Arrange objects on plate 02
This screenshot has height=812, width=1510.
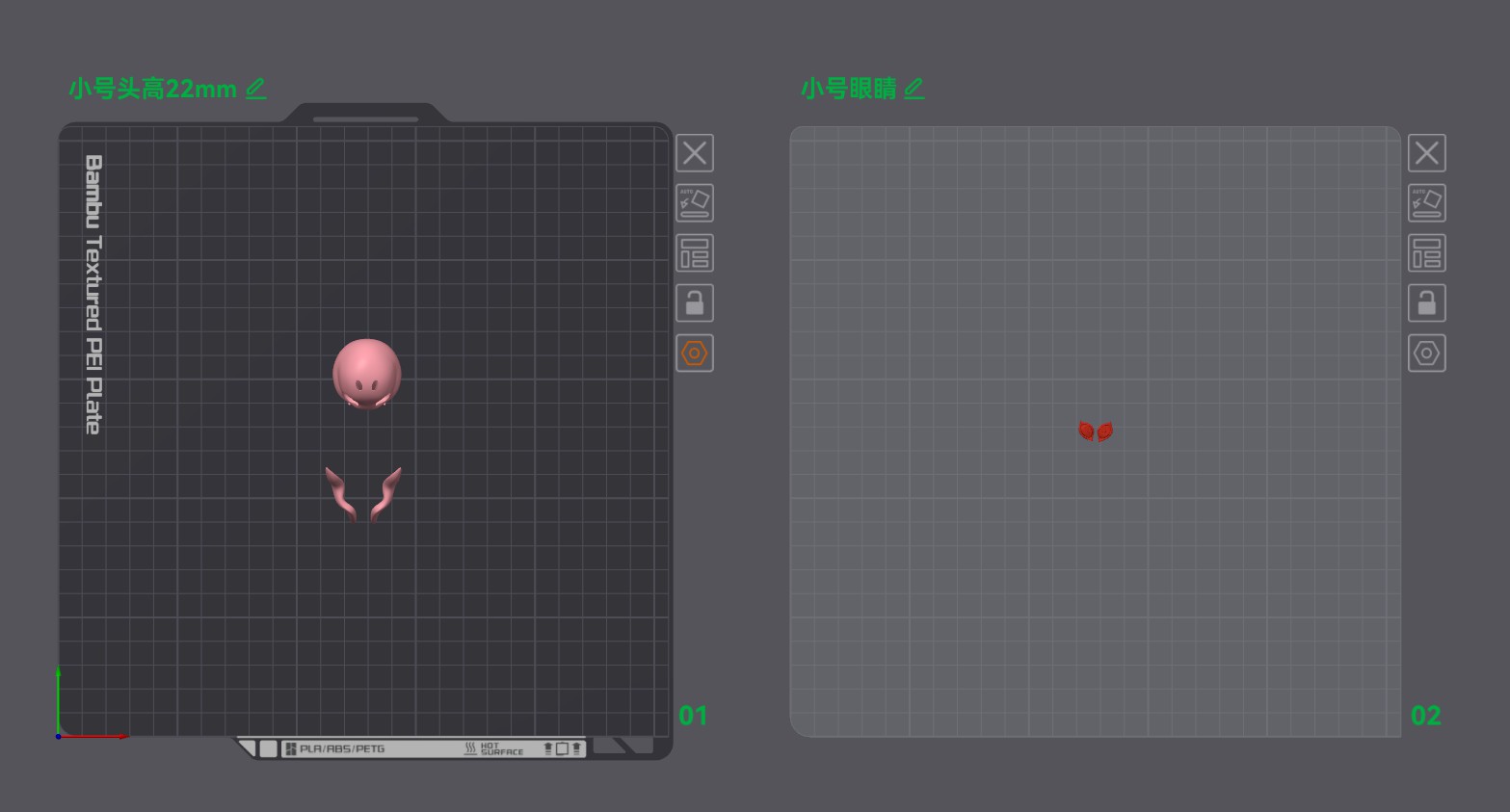tap(1426, 253)
